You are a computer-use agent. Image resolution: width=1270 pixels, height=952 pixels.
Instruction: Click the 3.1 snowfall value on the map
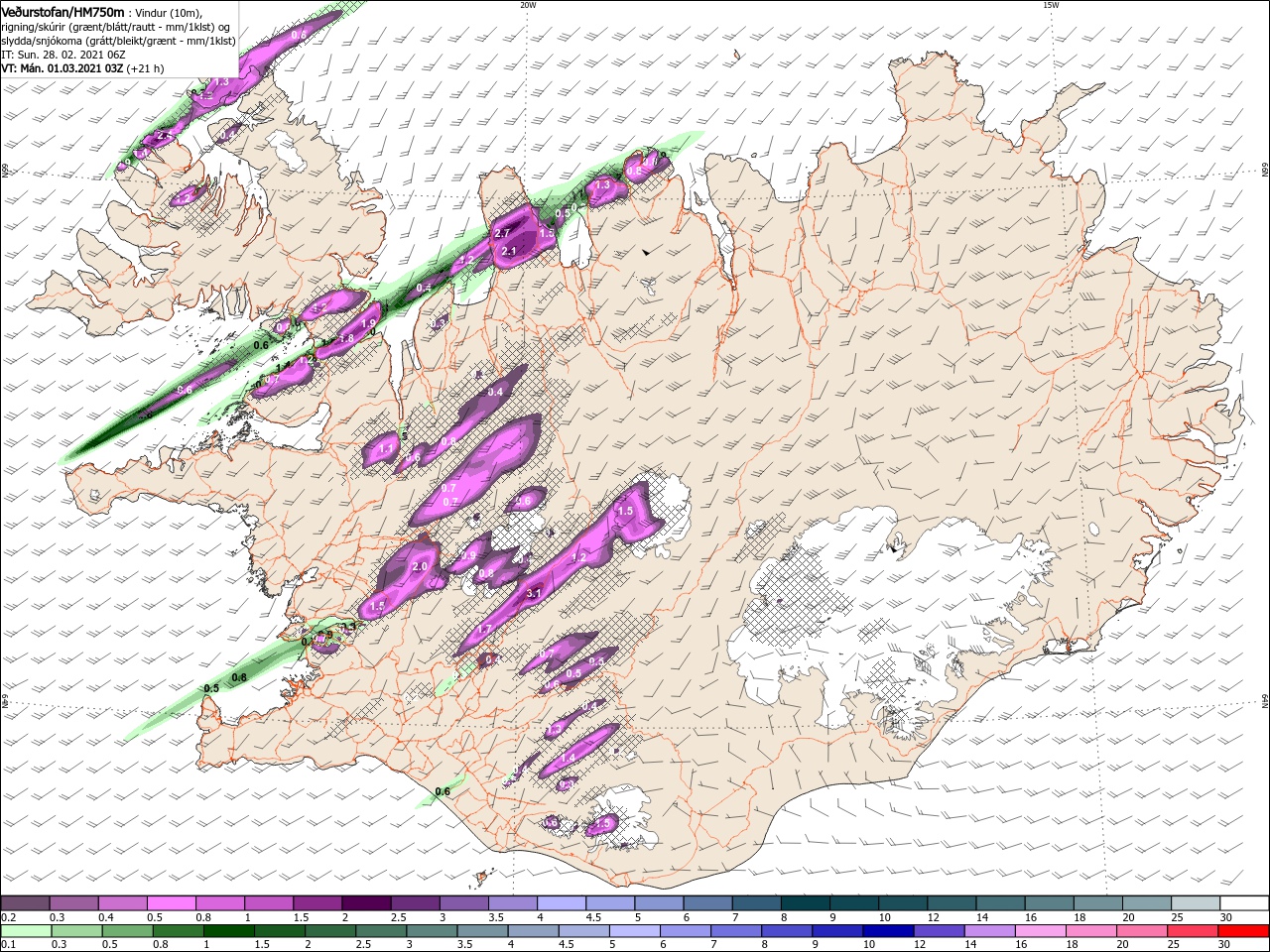[x=533, y=593]
